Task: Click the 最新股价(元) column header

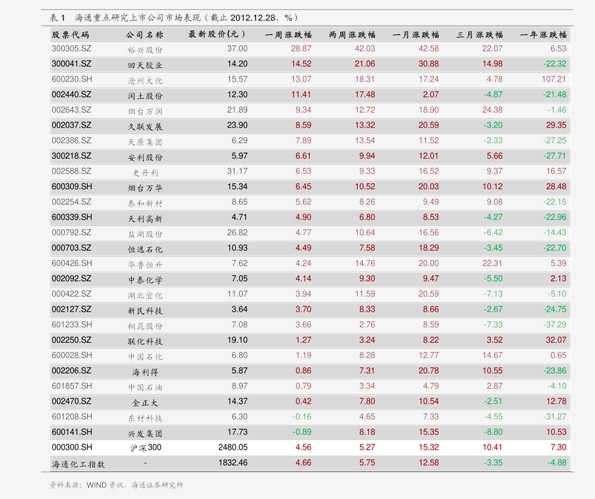Action: [217, 35]
